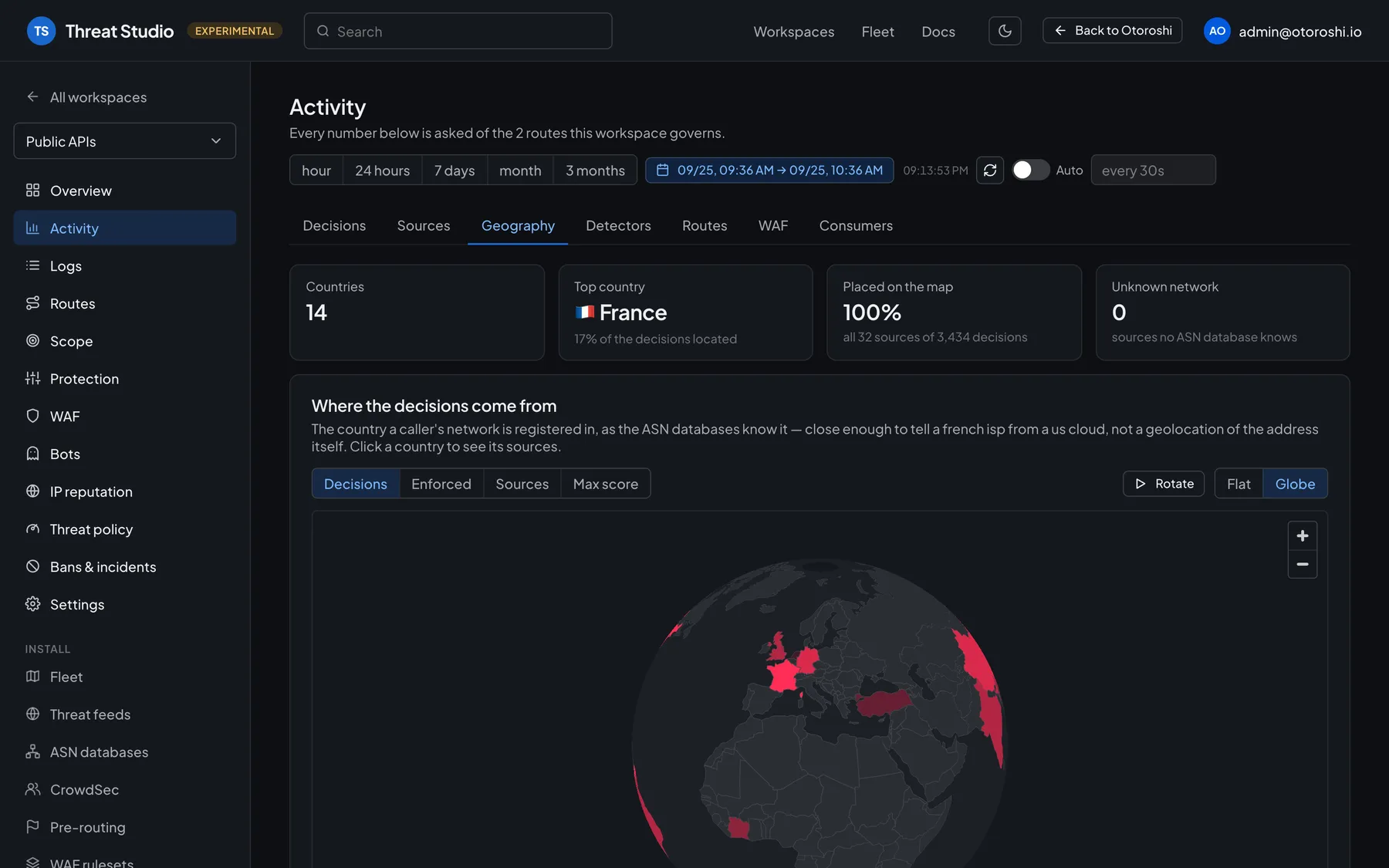
Task: Switch map to Flat view
Action: (x=1239, y=484)
